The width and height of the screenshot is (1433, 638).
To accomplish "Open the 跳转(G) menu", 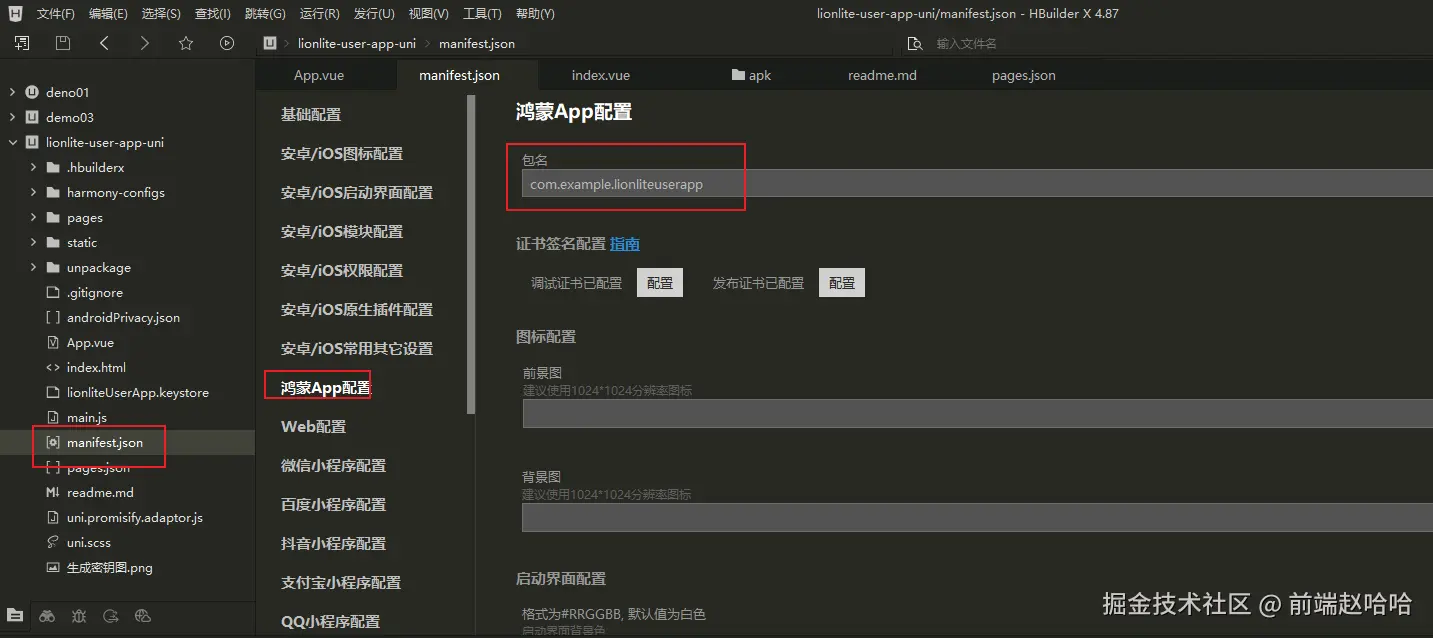I will coord(265,14).
